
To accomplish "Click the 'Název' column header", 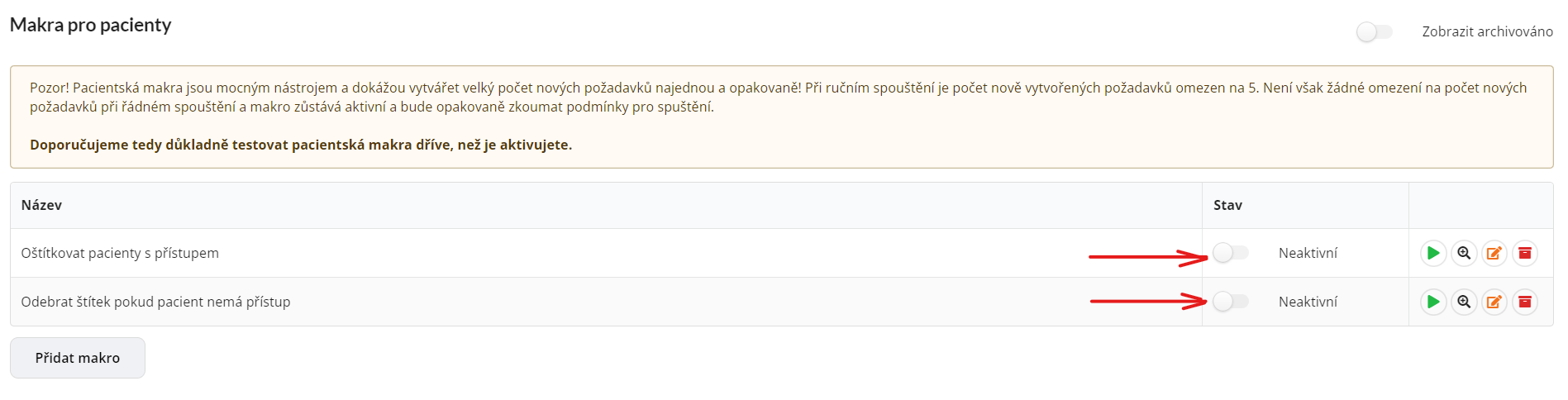I will (x=41, y=205).
